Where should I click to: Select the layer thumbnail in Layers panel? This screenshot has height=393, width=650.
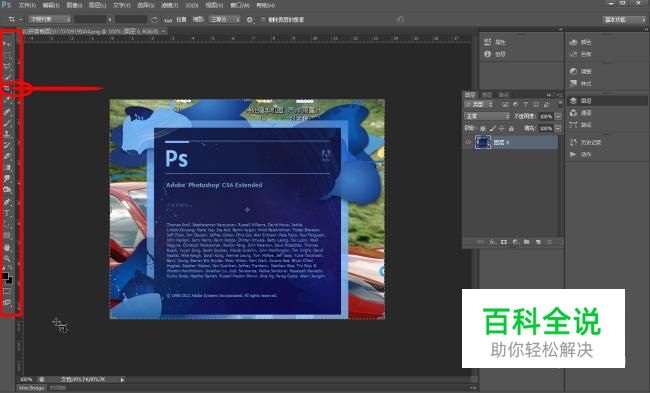pyautogui.click(x=483, y=142)
